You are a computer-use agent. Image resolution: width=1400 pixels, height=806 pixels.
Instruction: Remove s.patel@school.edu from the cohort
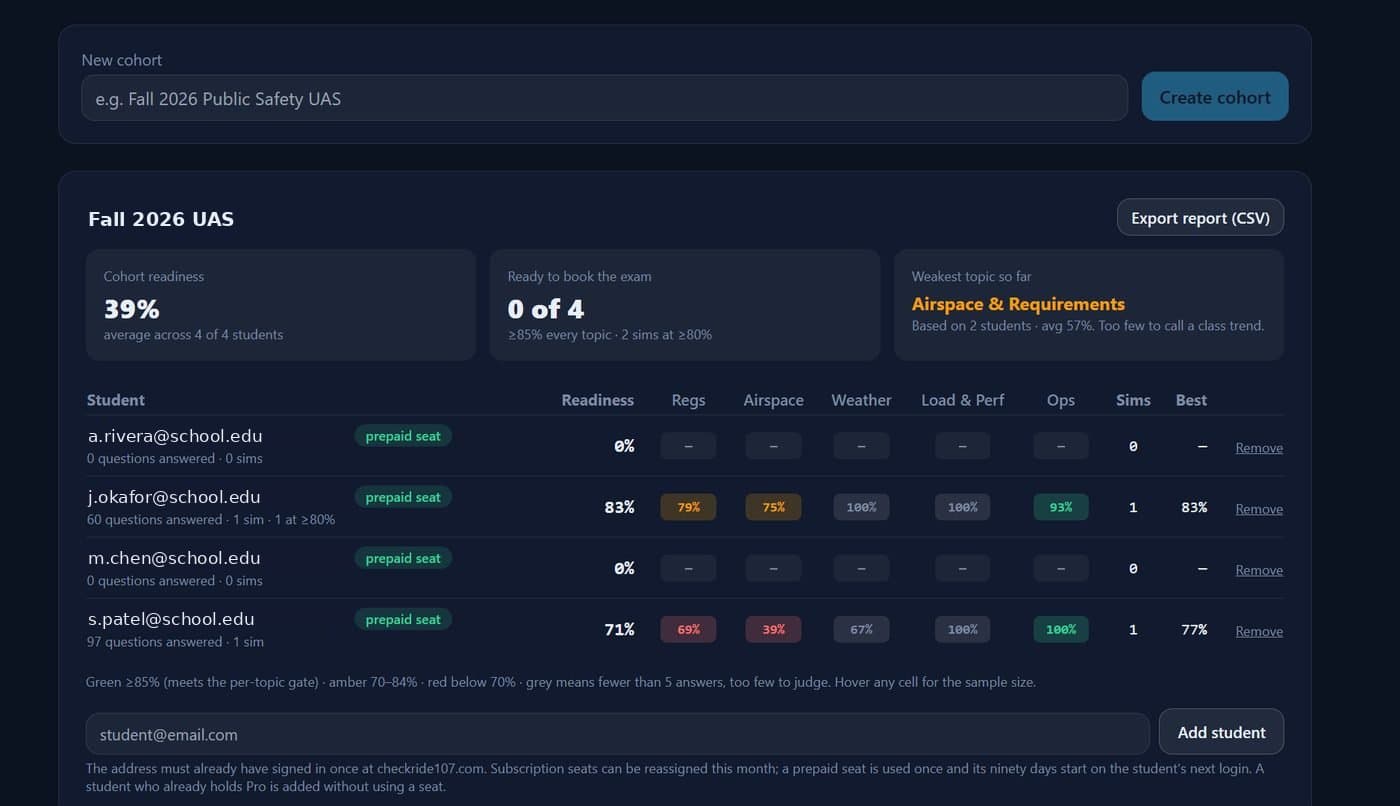[x=1259, y=631]
